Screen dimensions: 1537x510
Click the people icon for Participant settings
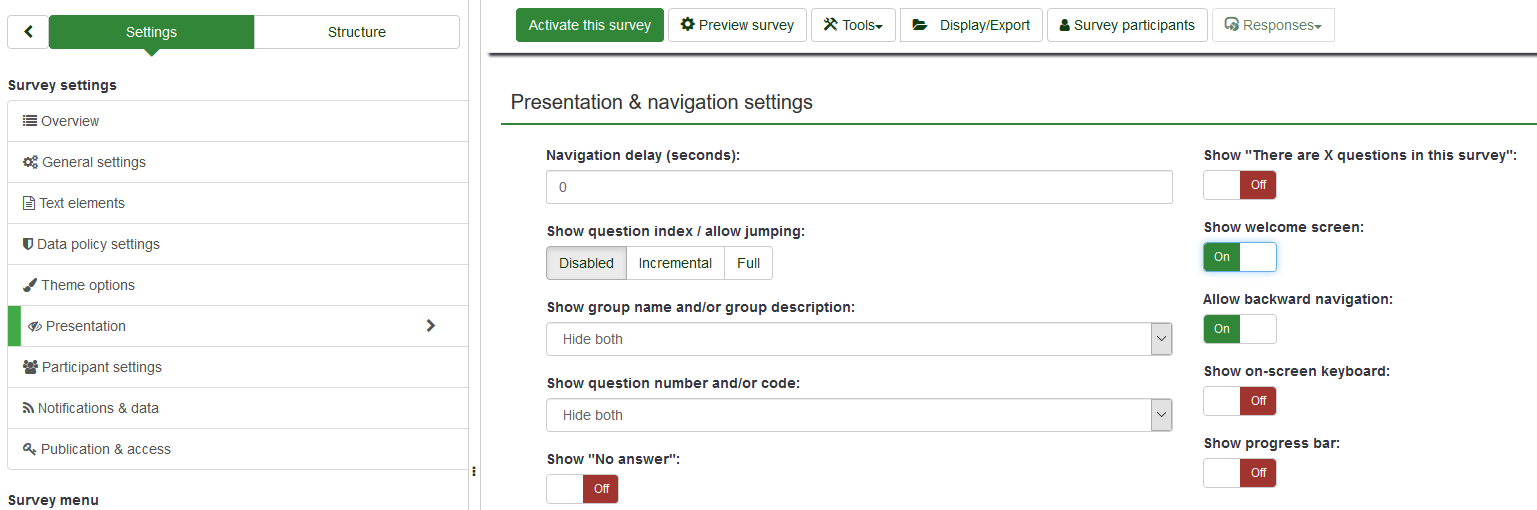coord(30,367)
